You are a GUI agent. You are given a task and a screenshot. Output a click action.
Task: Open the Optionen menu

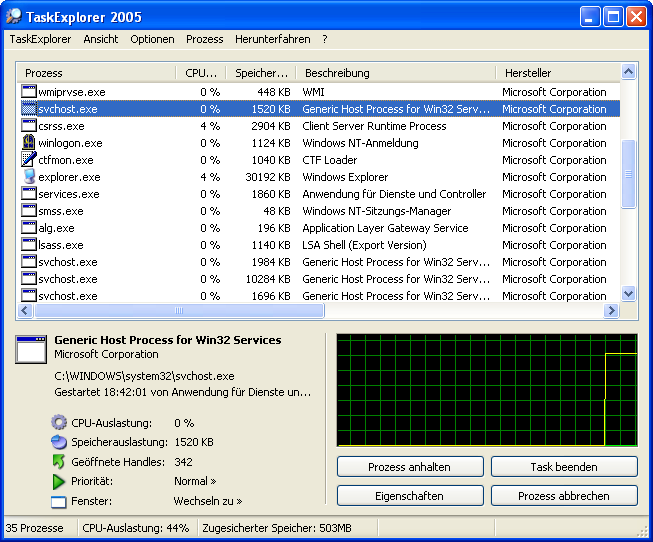152,39
